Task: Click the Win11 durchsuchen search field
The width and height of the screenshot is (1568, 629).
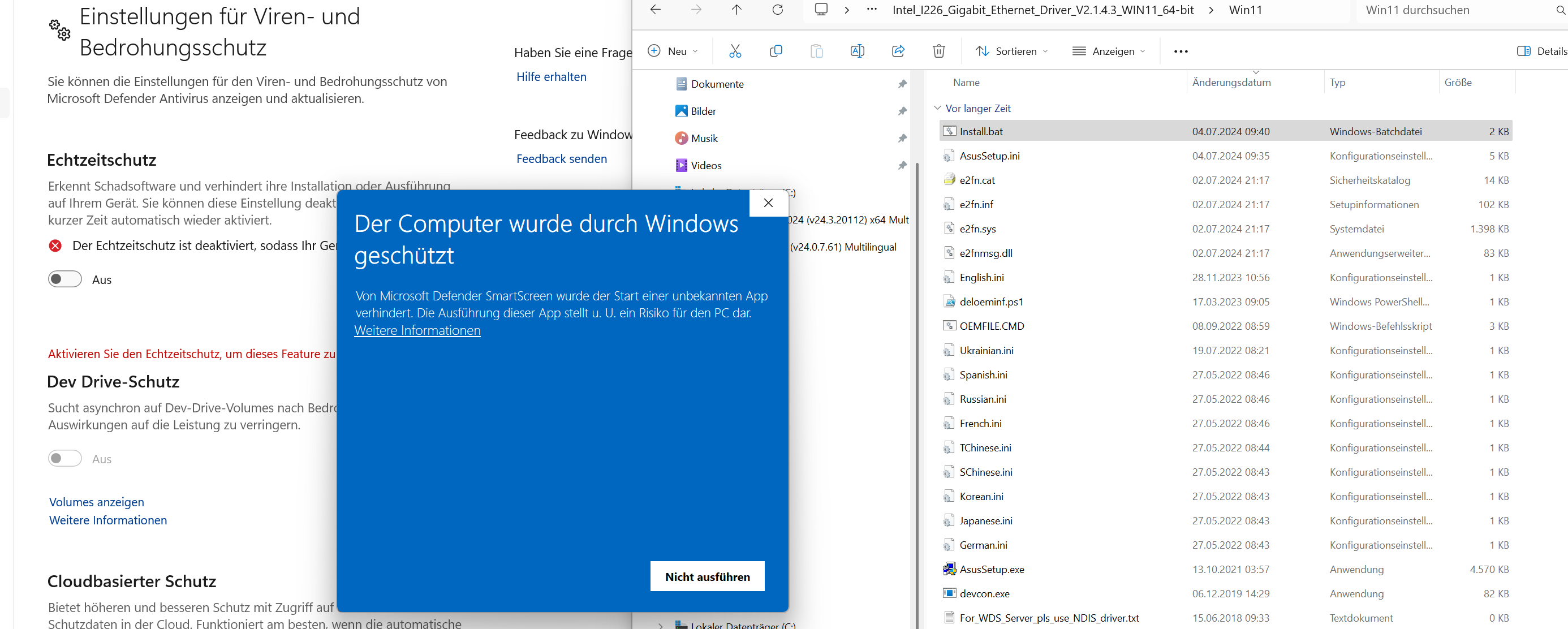Action: point(1449,10)
